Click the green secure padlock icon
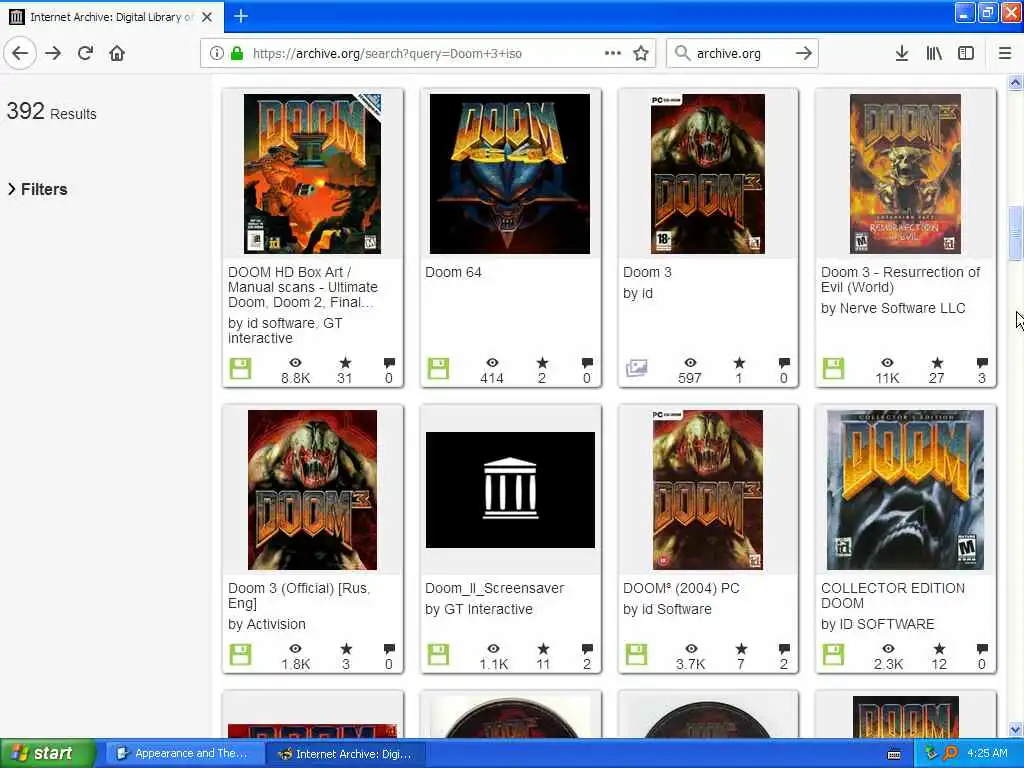Screen dimensions: 1024x768 tap(236, 54)
